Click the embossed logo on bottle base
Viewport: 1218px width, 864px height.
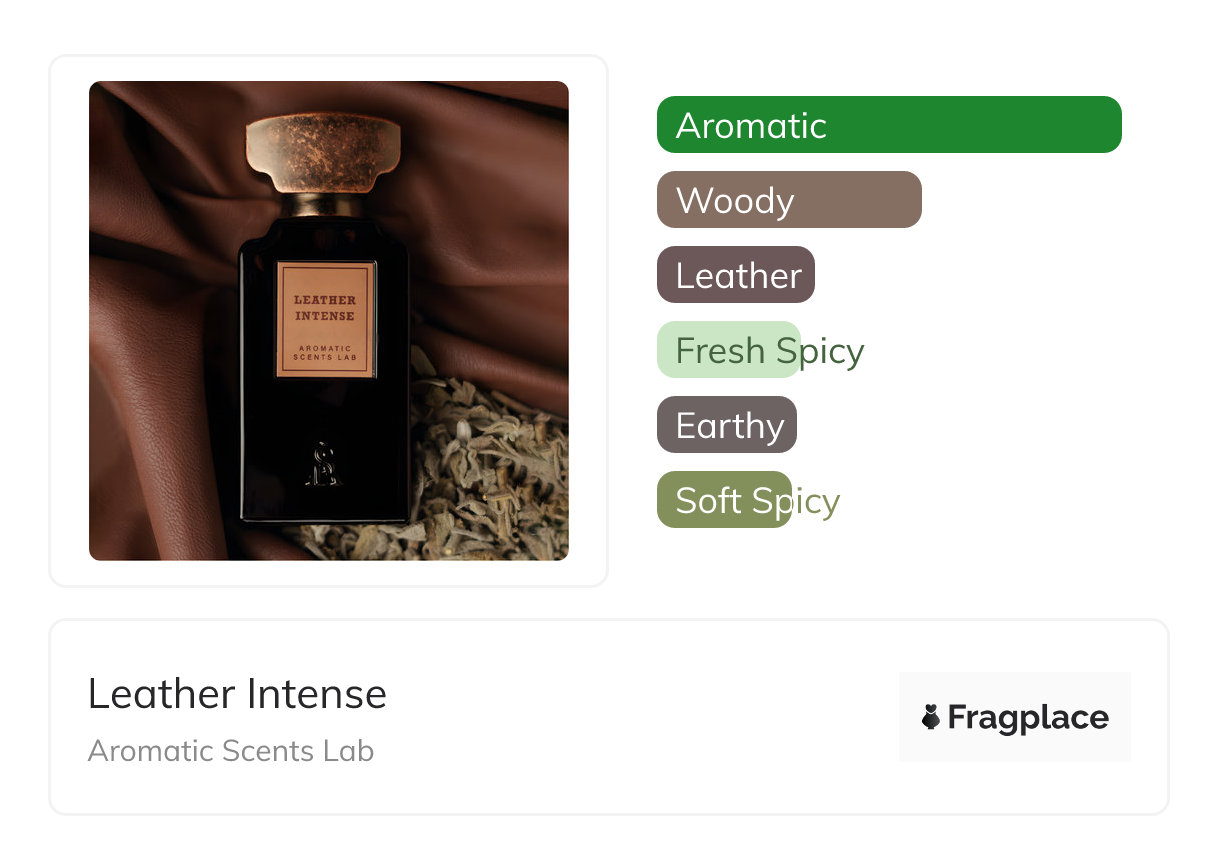(x=324, y=466)
